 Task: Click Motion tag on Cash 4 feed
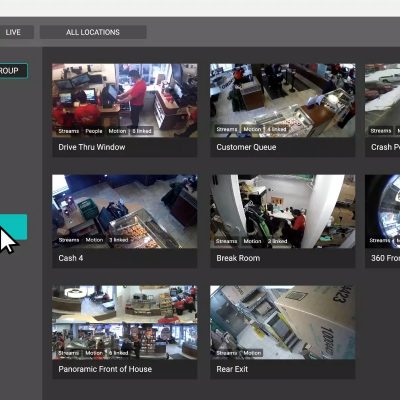tap(94, 240)
